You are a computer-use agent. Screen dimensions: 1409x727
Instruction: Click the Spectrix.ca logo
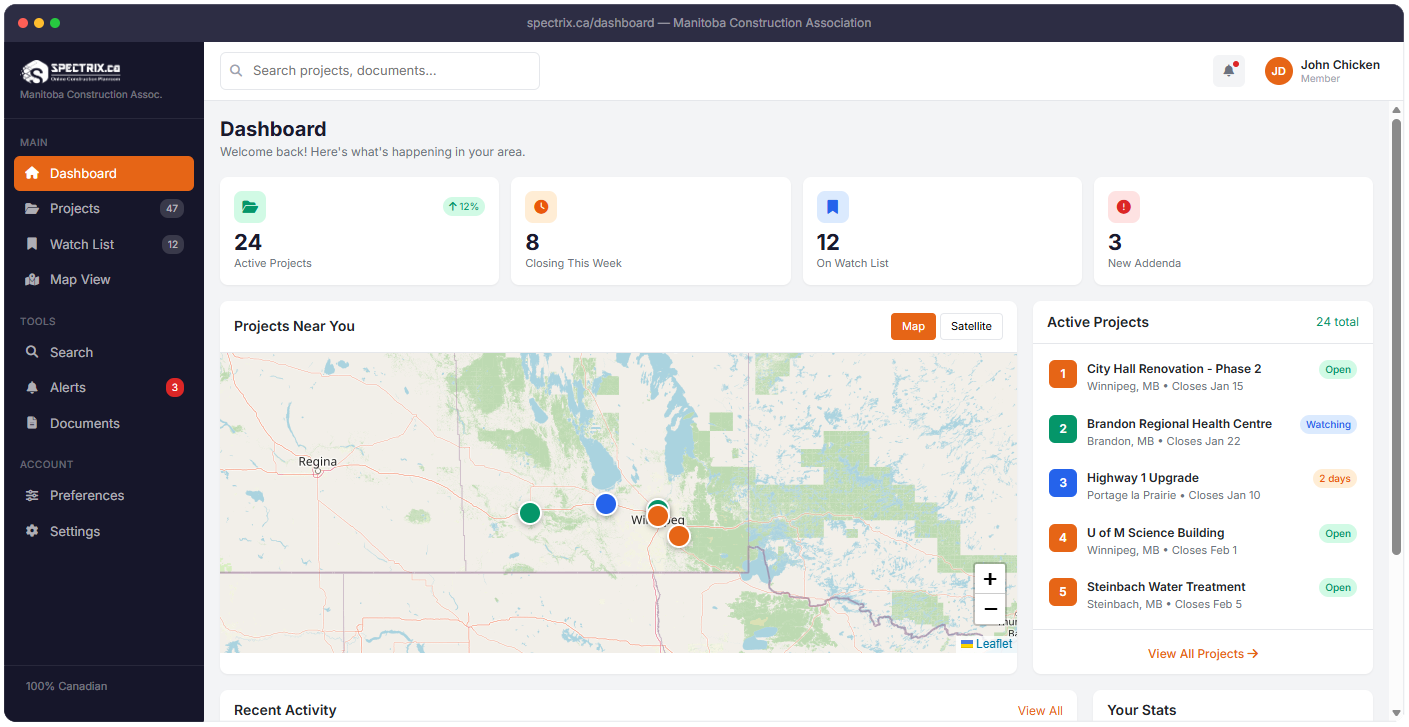tap(70, 71)
